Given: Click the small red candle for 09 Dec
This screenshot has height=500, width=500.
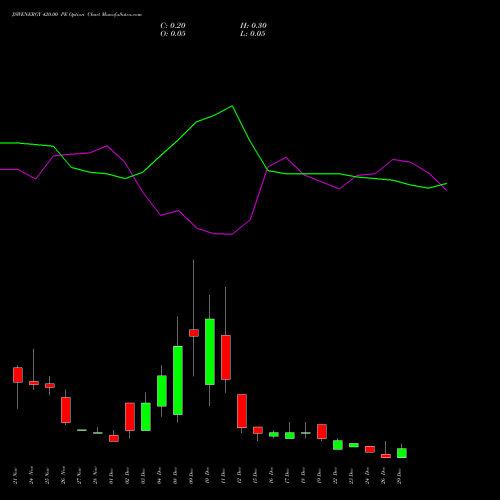Looking at the screenshot, I should click(194, 333).
